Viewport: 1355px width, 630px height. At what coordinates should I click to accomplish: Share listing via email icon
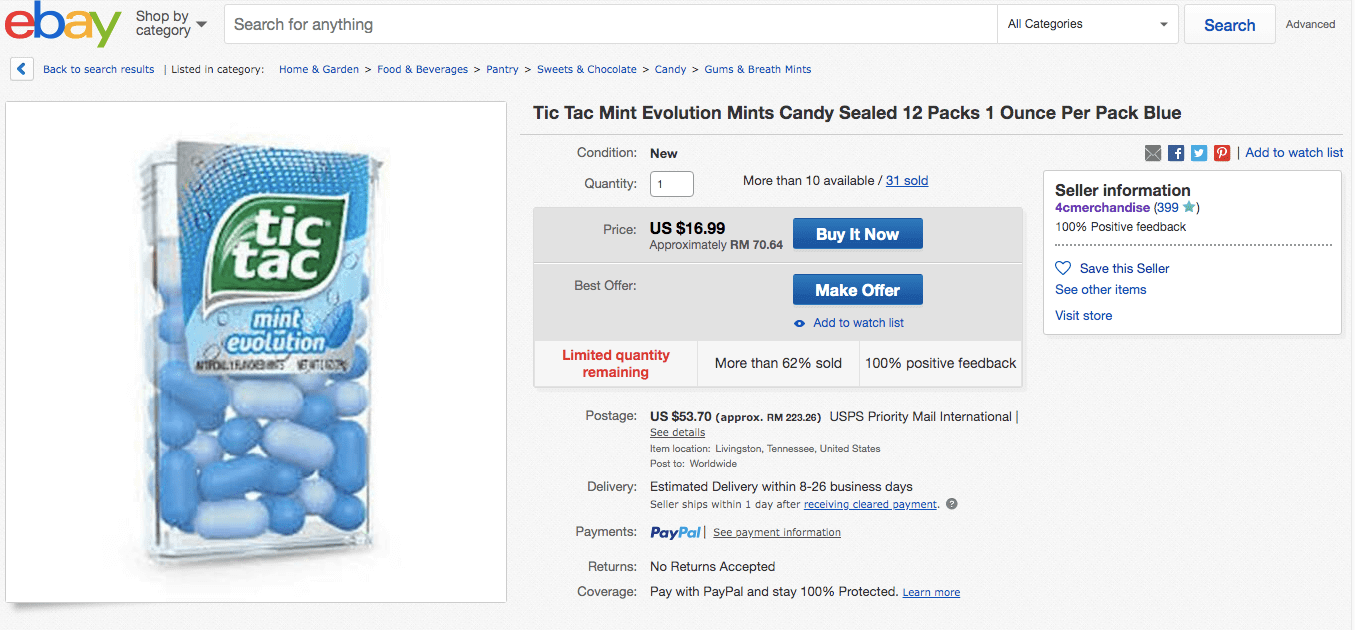click(x=1153, y=153)
